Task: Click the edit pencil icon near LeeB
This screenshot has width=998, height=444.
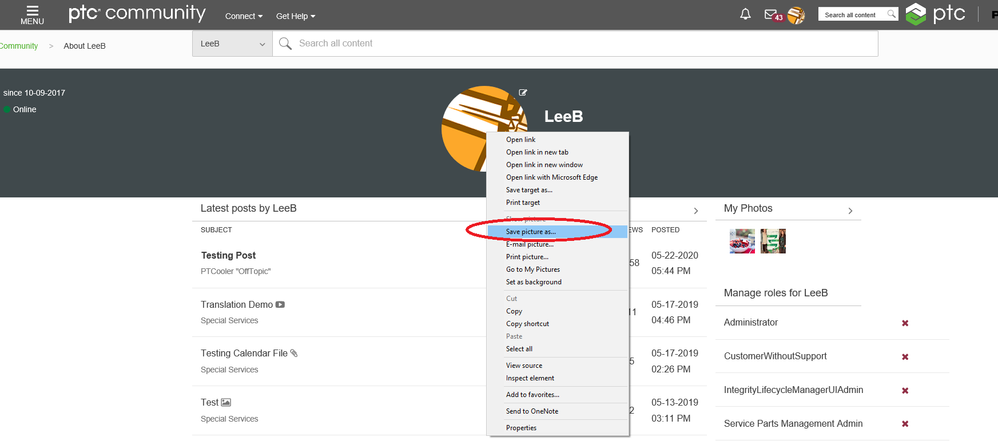Action: (x=523, y=93)
